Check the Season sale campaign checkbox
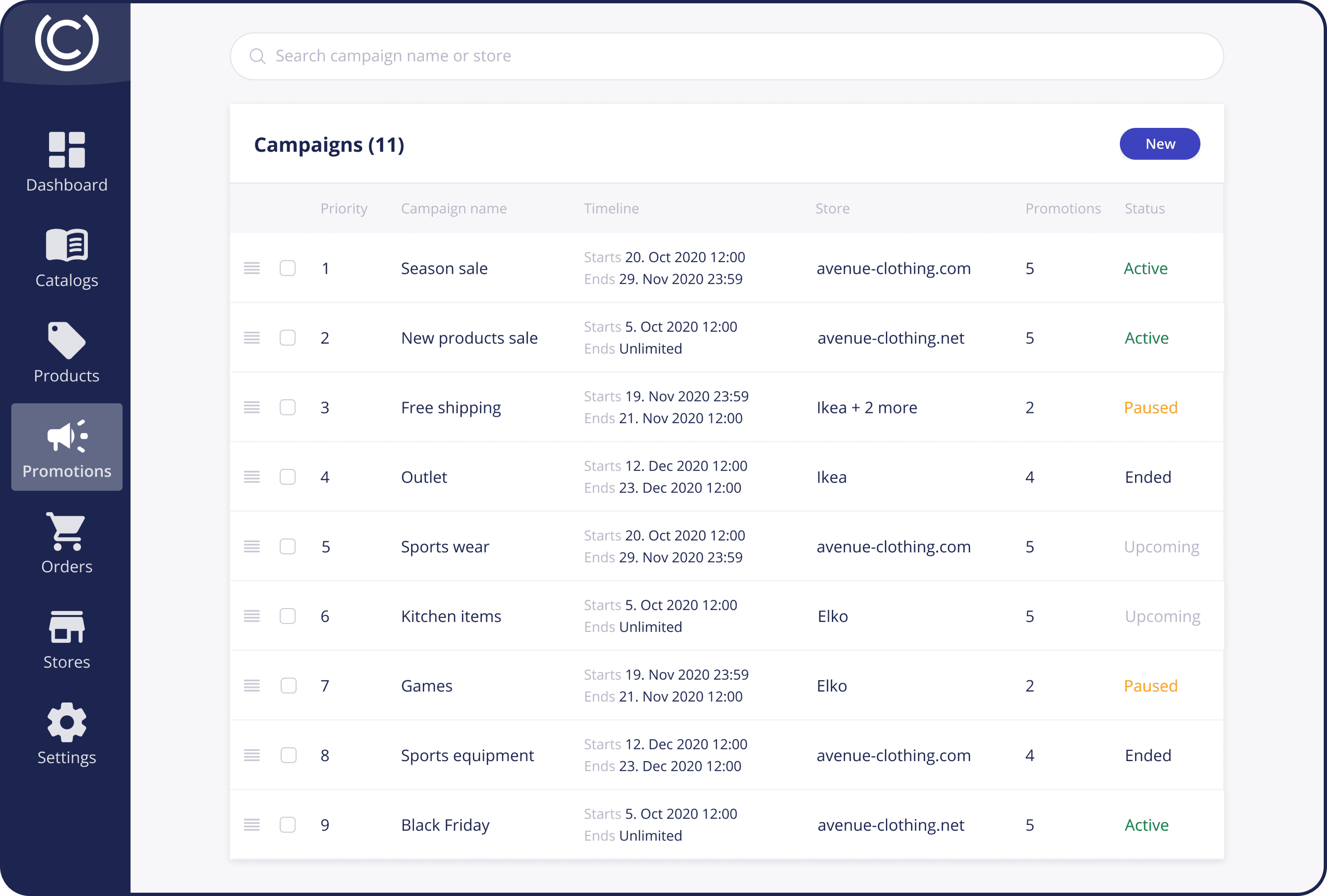The image size is (1327, 896). [x=288, y=268]
